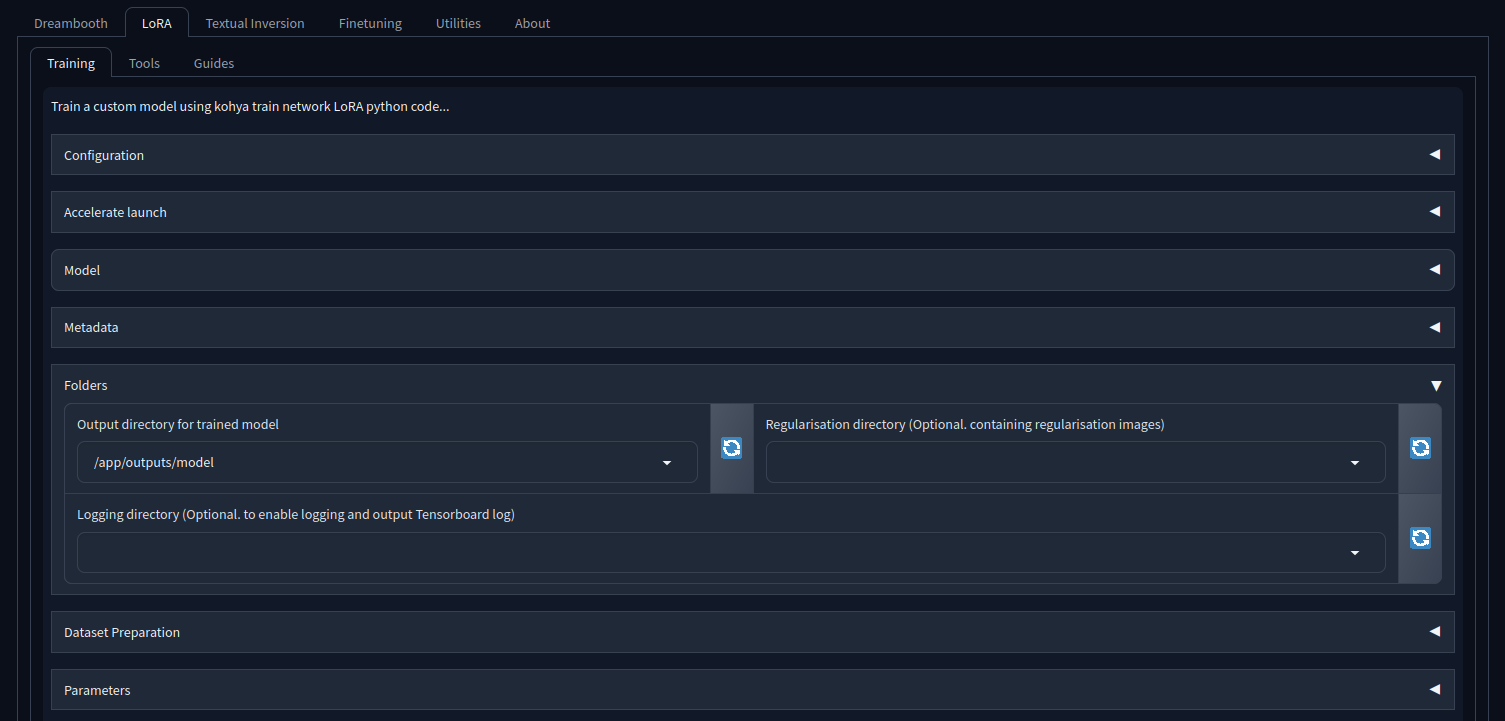1505x721 pixels.
Task: Refresh the regularisation directory list
Action: point(1419,448)
